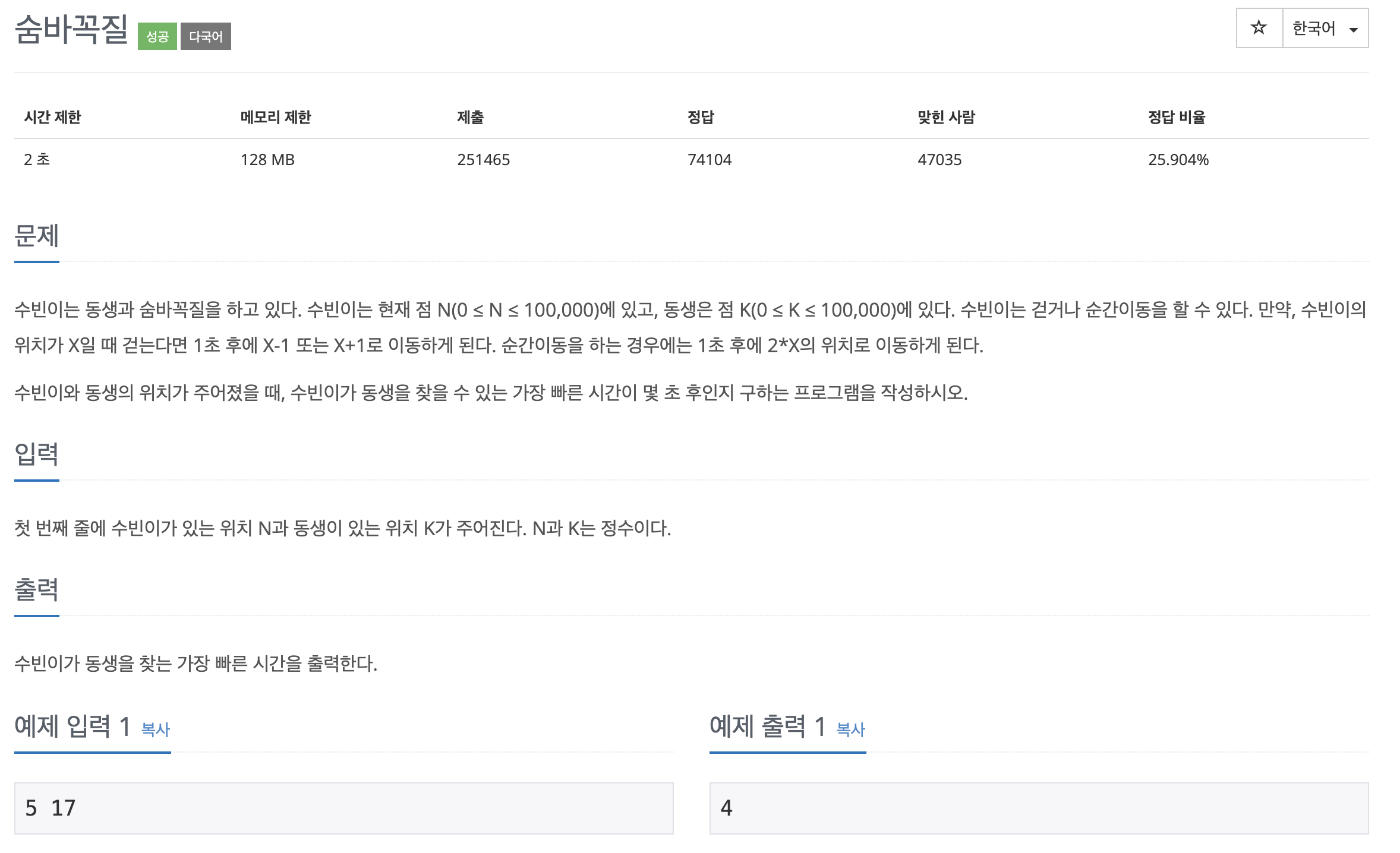Open the 한국어 language dropdown

click(x=1313, y=27)
